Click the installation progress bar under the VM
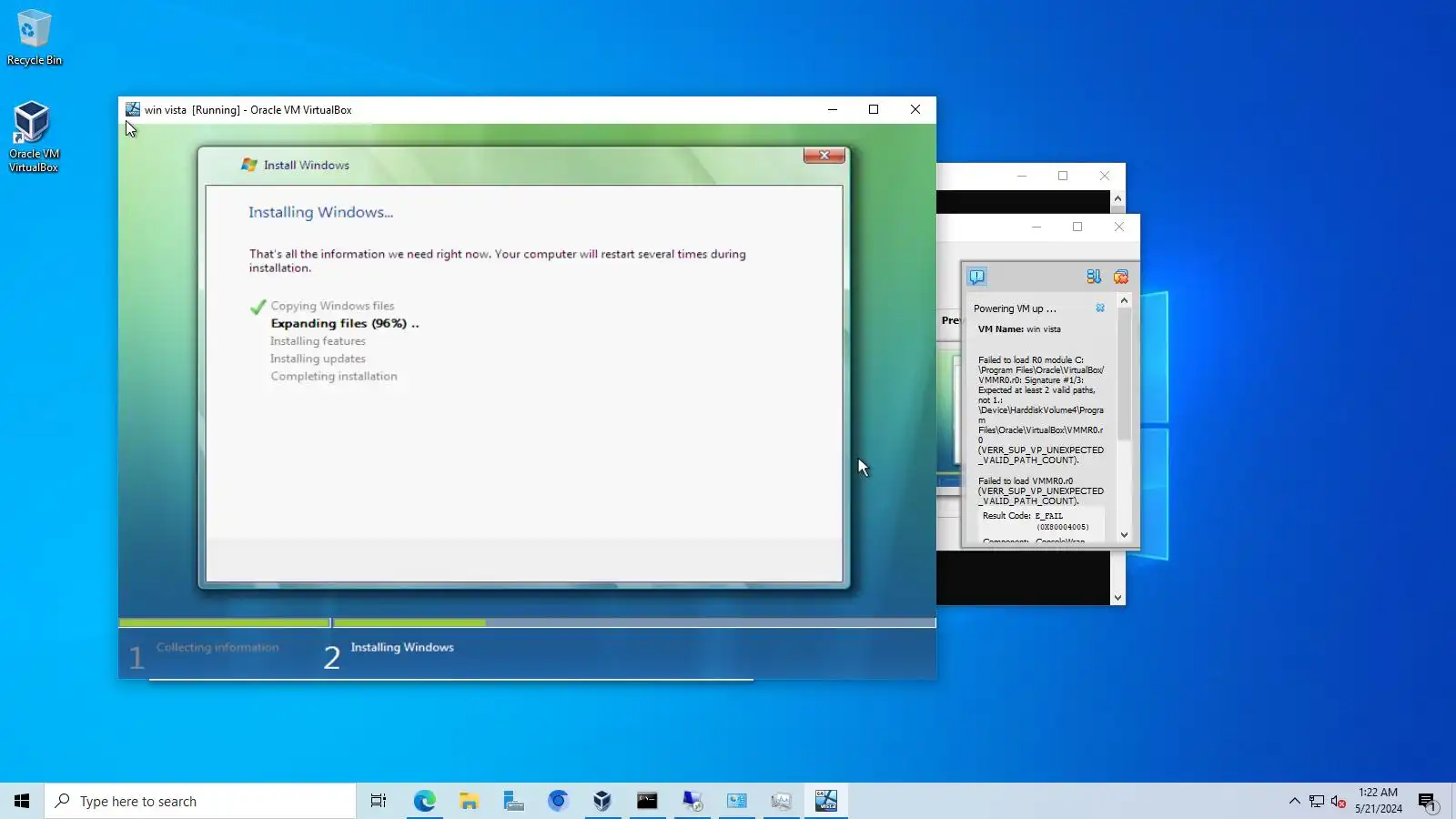1456x819 pixels. point(527,623)
